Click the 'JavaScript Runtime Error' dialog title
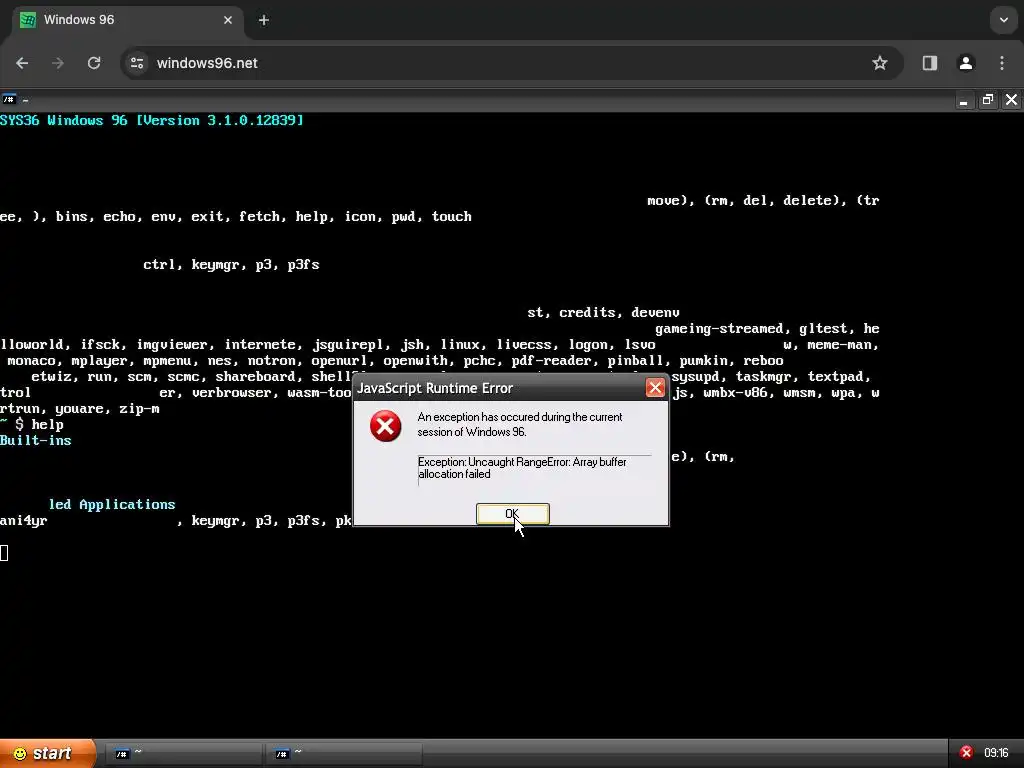The image size is (1024, 768). 435,389
